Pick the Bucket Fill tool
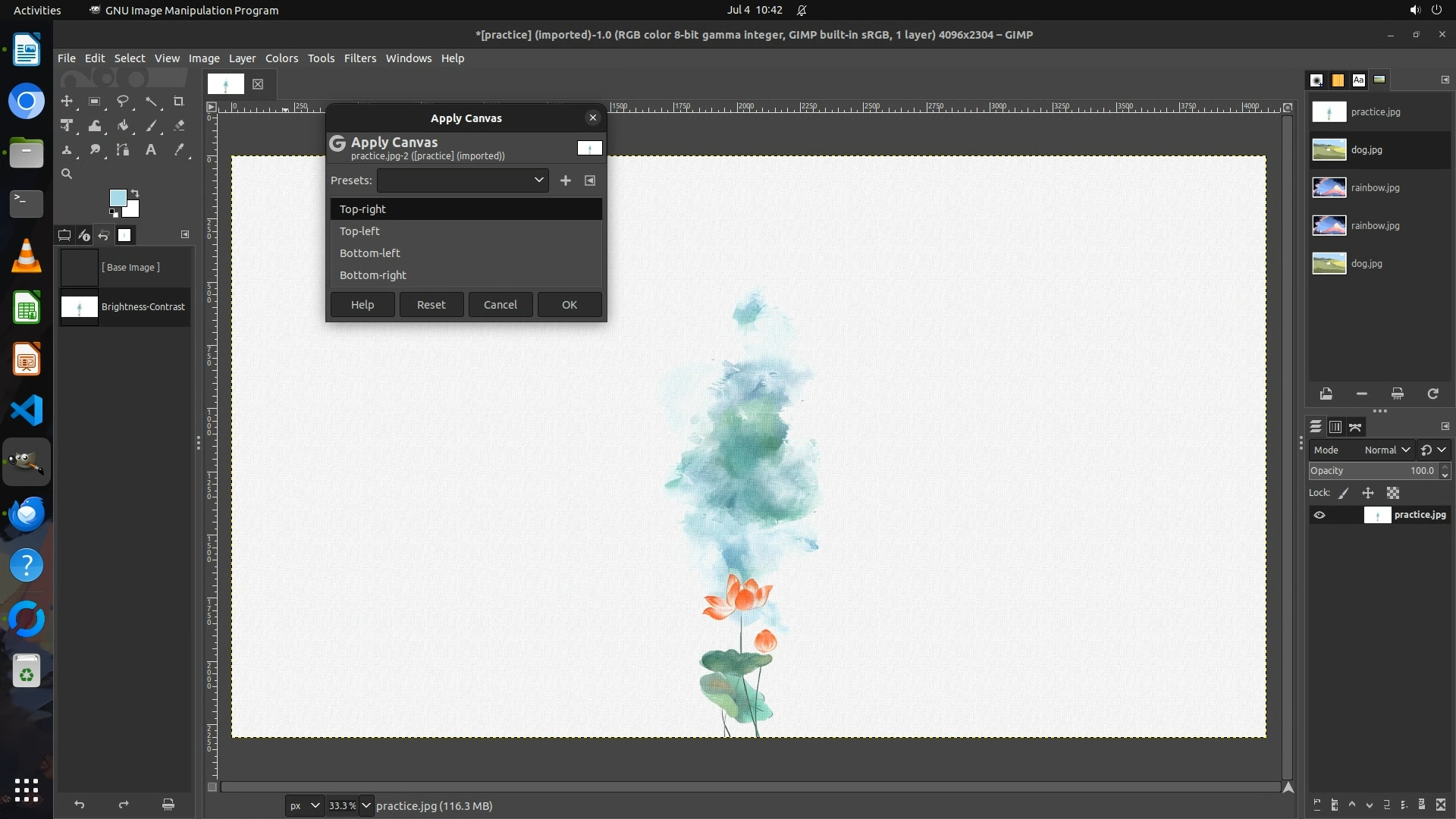1456x819 pixels. (123, 126)
